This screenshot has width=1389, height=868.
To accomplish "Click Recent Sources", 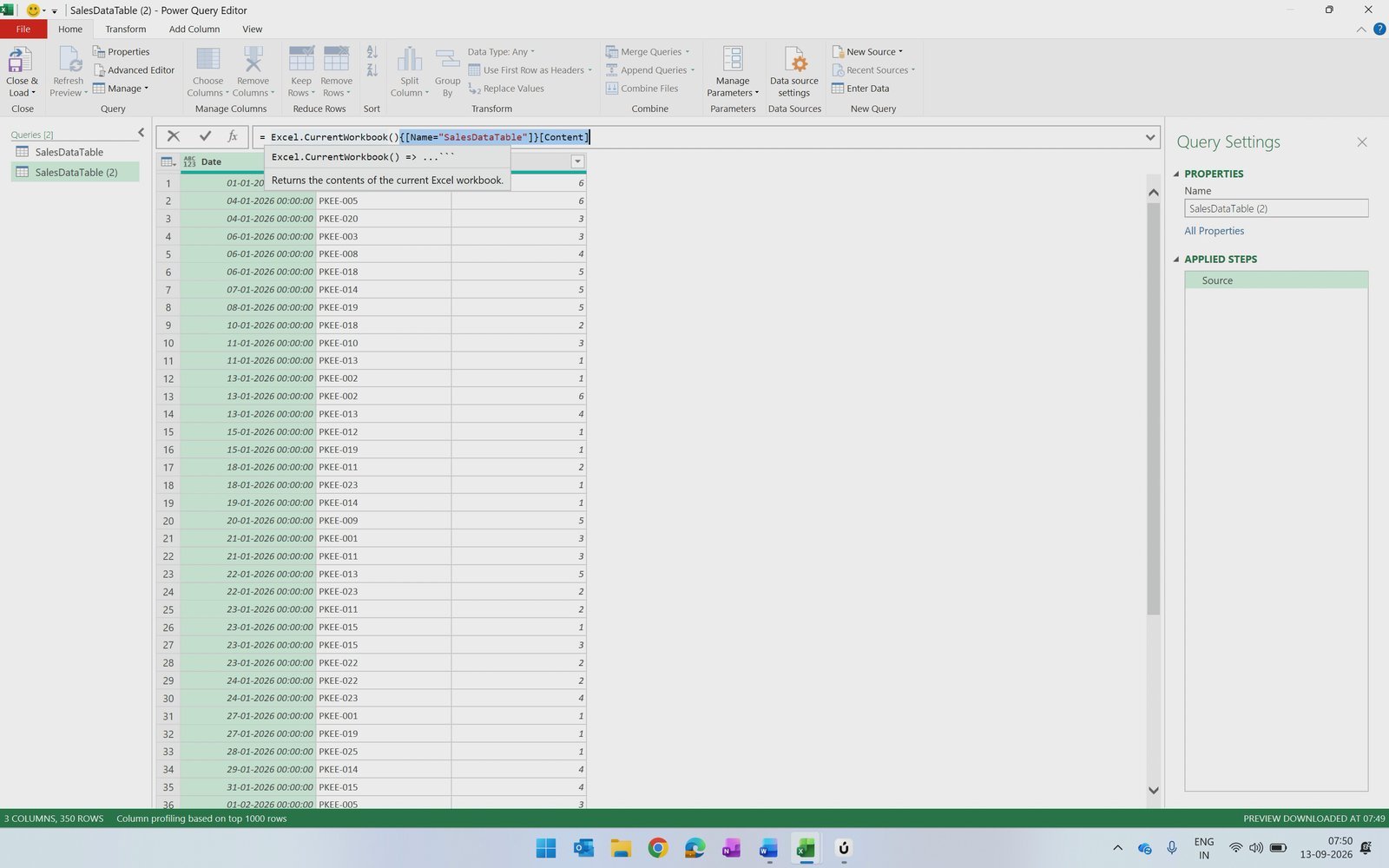I will [x=873, y=70].
